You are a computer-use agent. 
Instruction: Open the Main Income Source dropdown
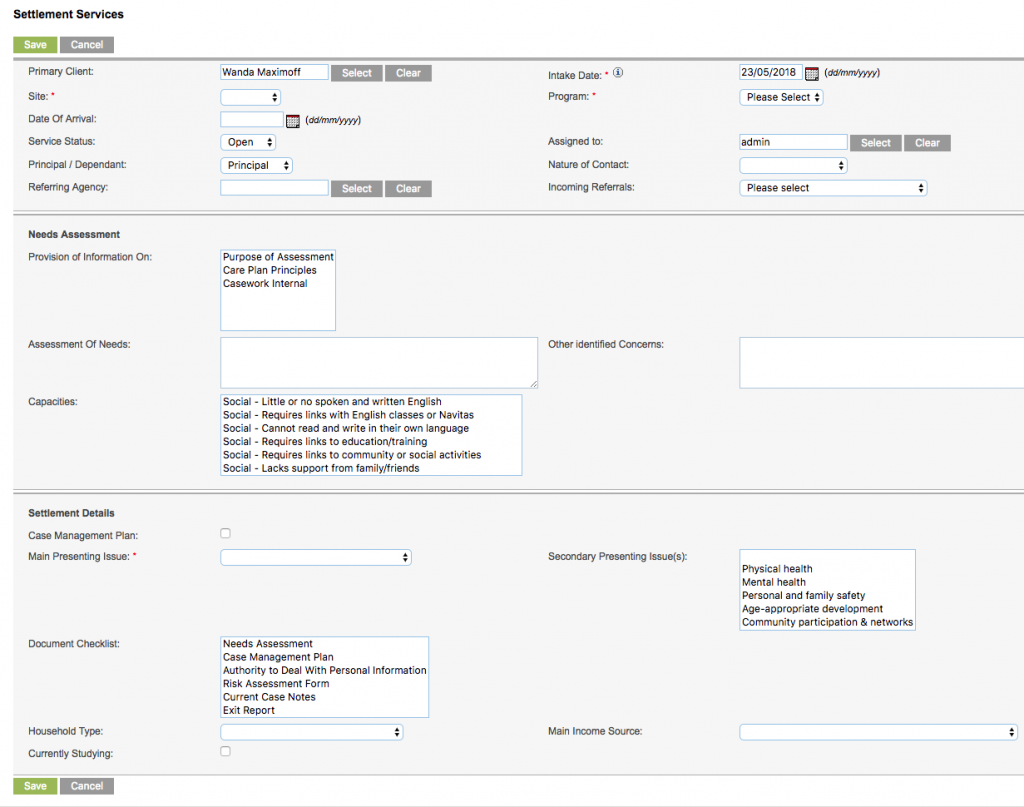[x=877, y=731]
